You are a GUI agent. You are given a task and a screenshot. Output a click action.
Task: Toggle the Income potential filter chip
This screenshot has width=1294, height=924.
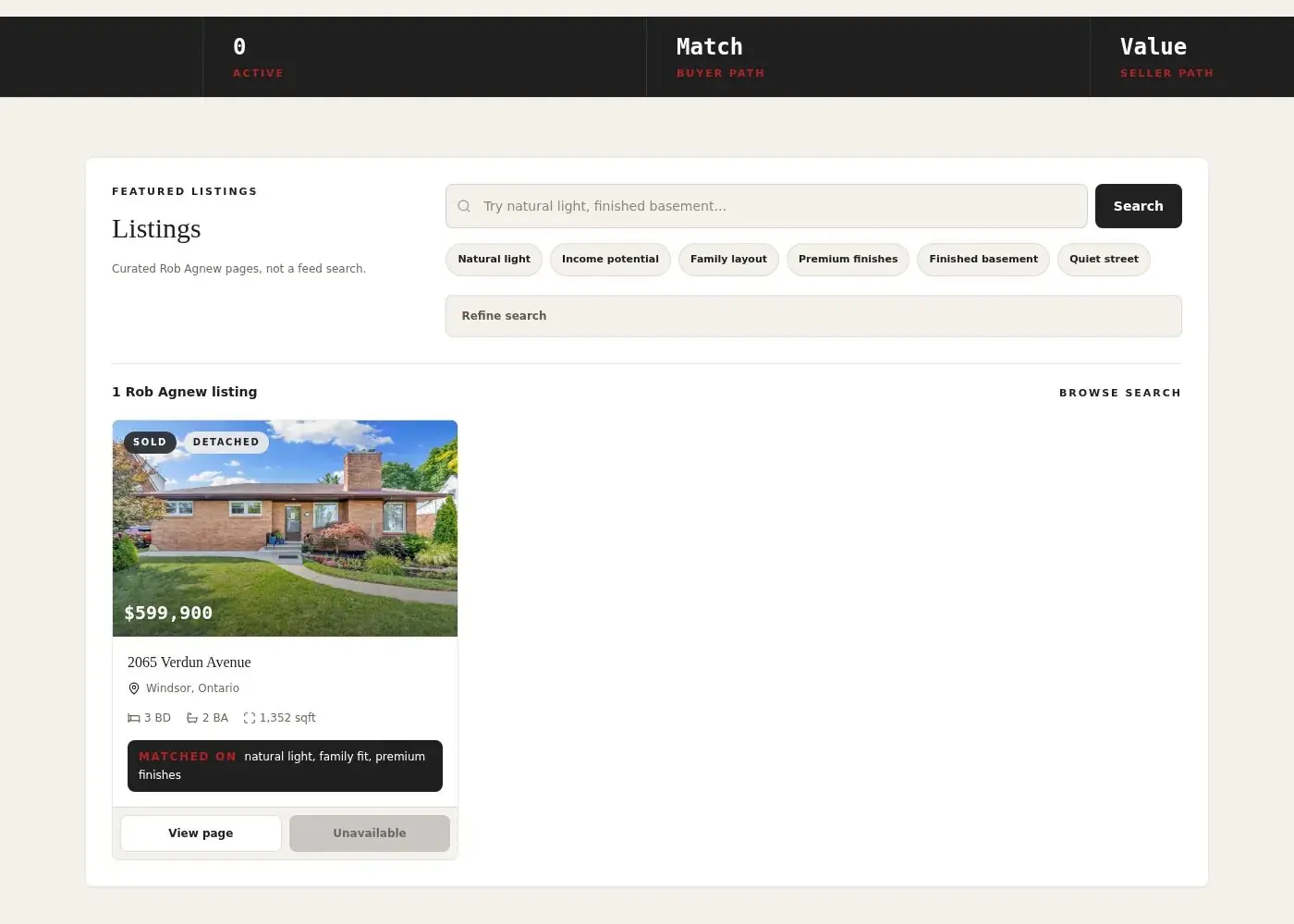pyautogui.click(x=610, y=260)
